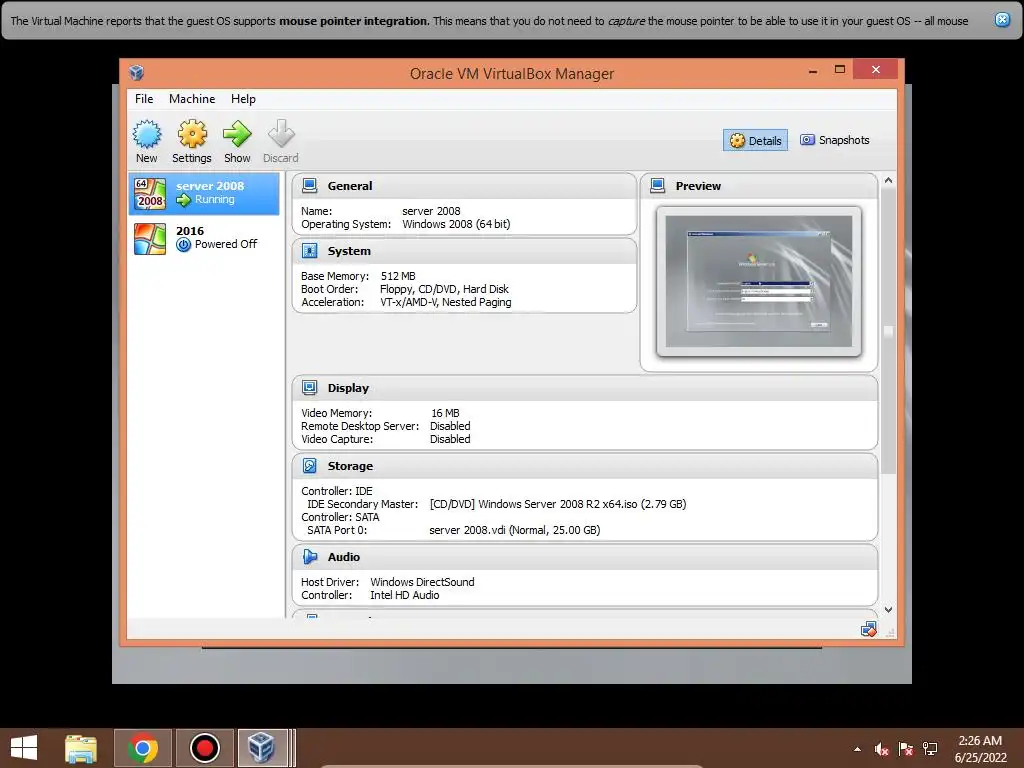The height and width of the screenshot is (768, 1024).
Task: Click Remote Desktop Server 'Disabled' value
Action: 450,426
